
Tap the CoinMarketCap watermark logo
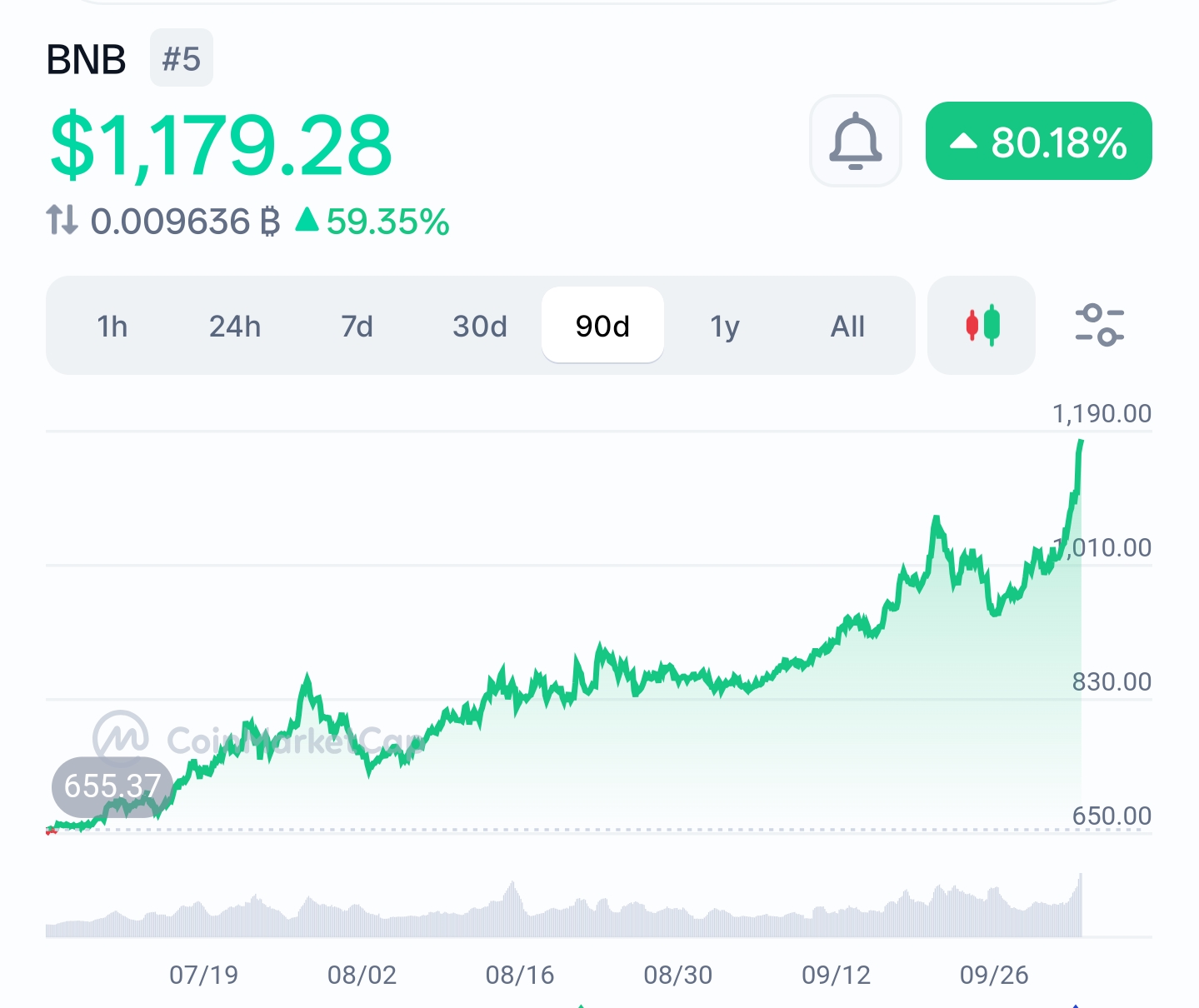tap(122, 737)
